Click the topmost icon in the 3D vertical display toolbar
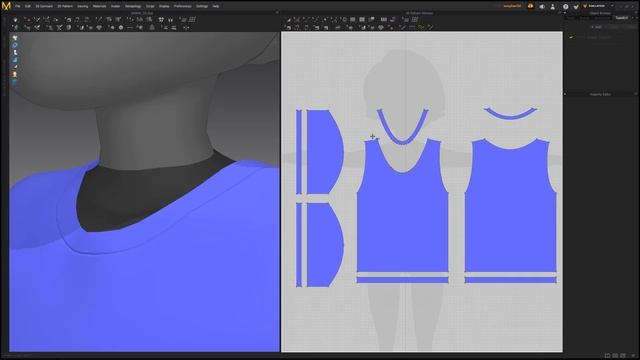This screenshot has width=640, height=360. 15,38
